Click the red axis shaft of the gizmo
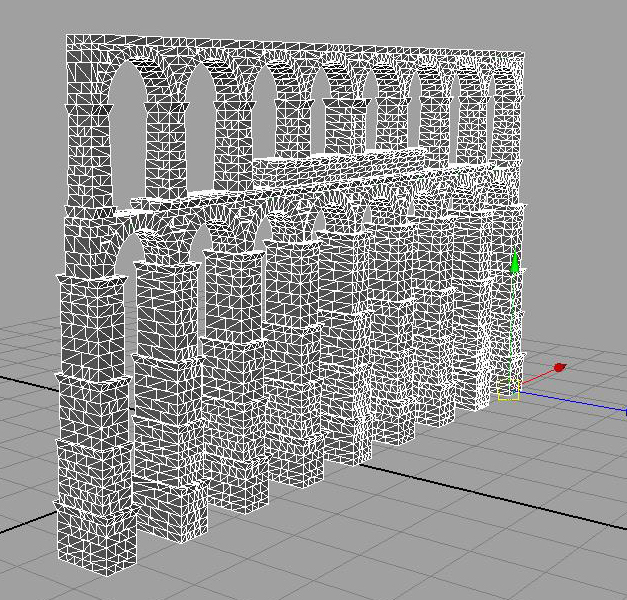Screen dimensions: 627x600 [535, 377]
